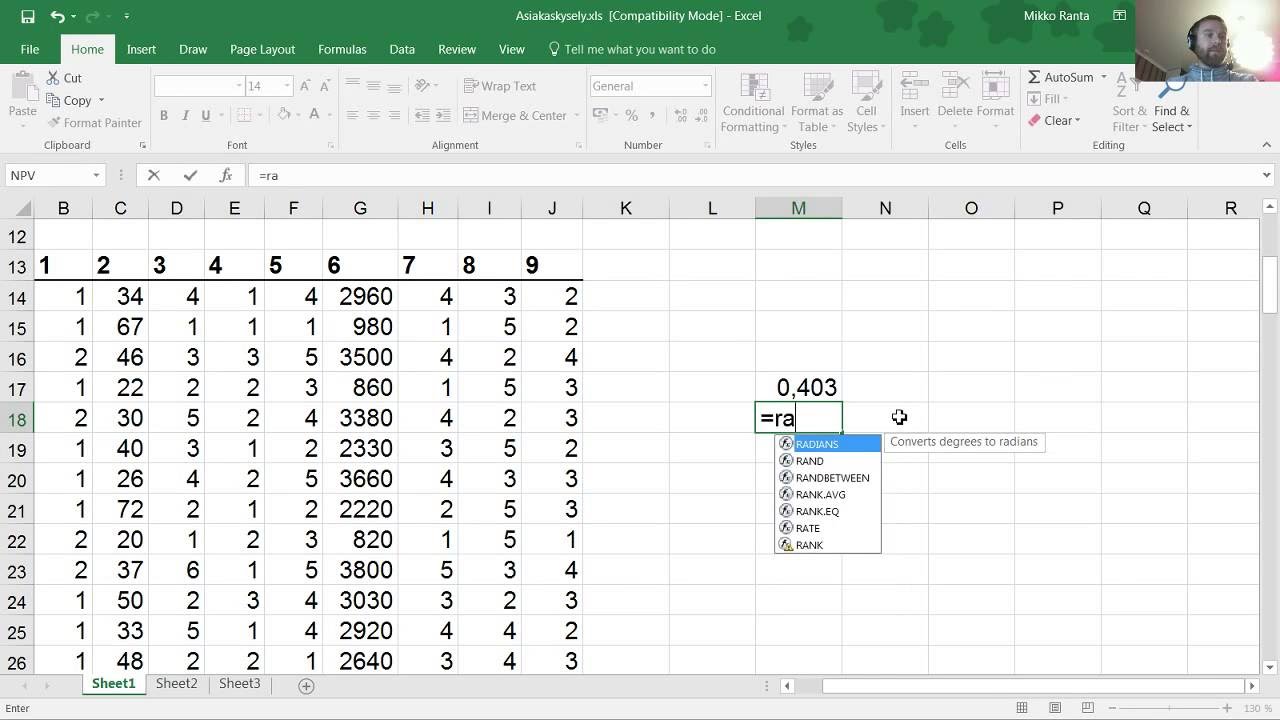This screenshot has width=1280, height=720.
Task: Switch to the Page Layout tab
Action: 262,49
